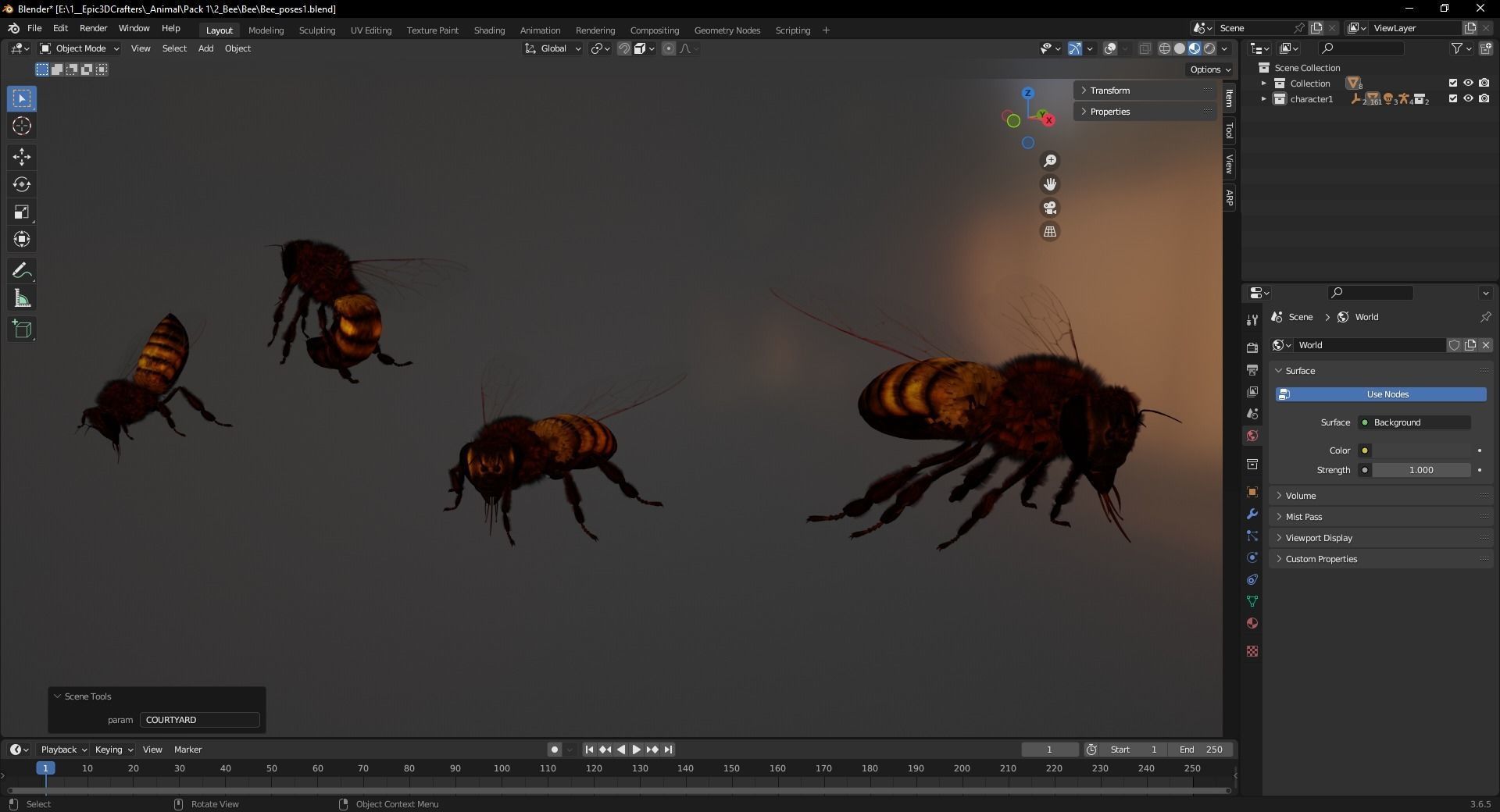
Task: Collapse the Surface panel
Action: 1380,371
